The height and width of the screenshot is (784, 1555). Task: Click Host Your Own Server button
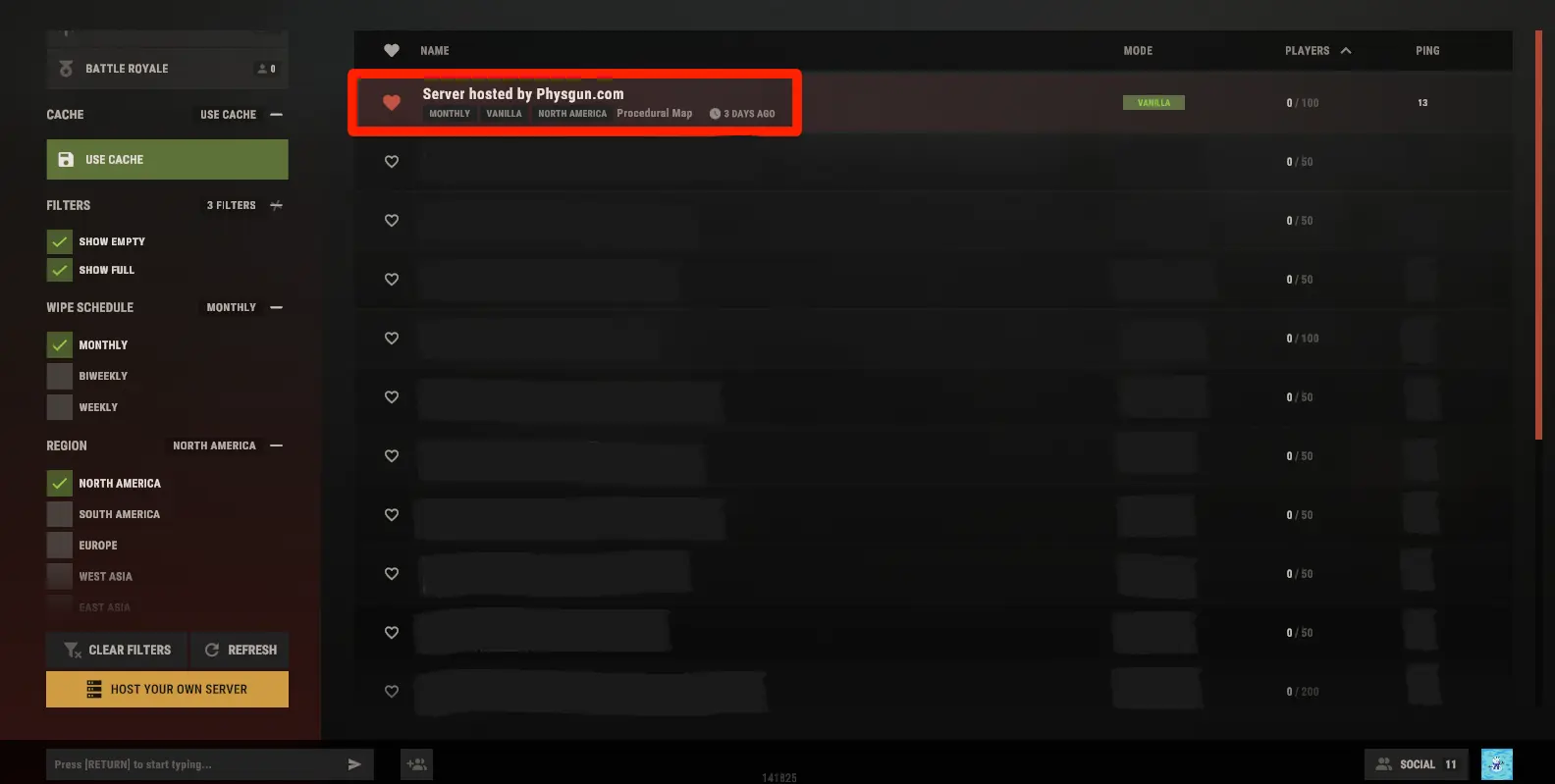tap(167, 689)
